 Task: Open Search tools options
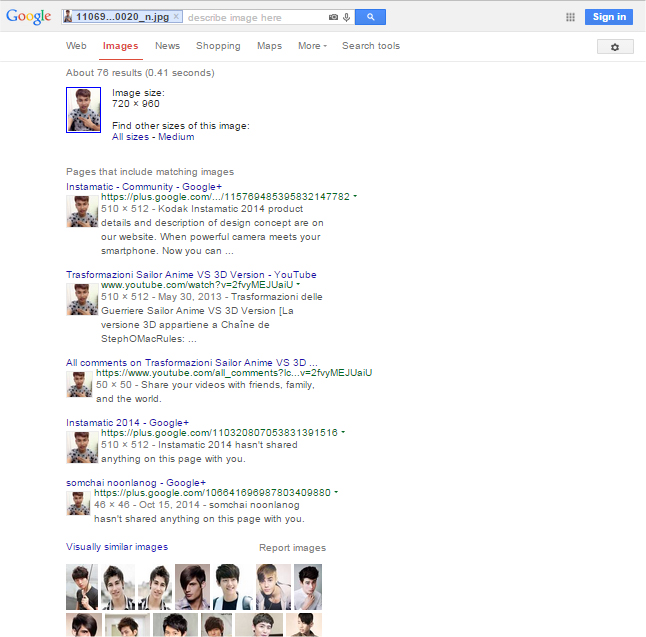point(371,46)
